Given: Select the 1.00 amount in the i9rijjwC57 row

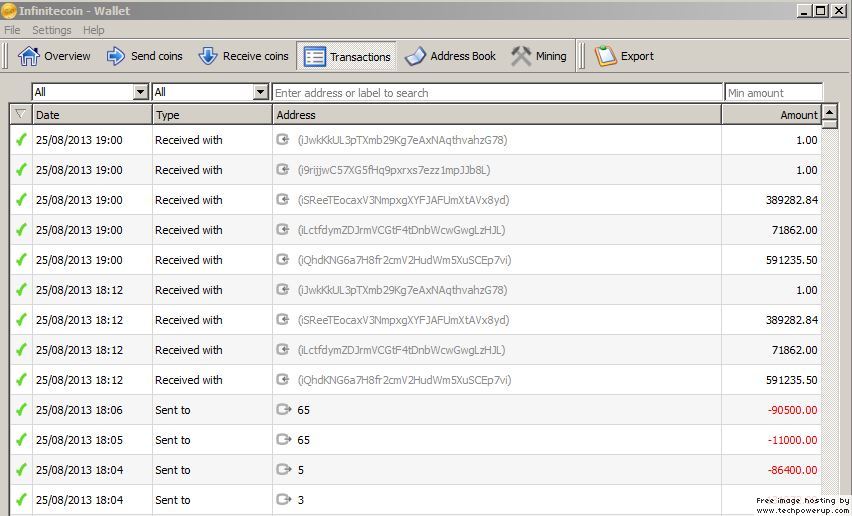Looking at the screenshot, I should click(x=806, y=170).
